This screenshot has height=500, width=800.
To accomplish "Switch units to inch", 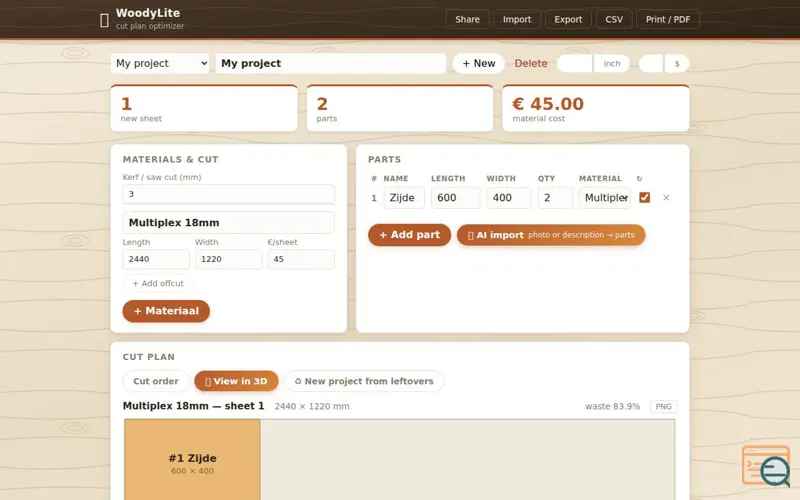I will coord(611,64).
